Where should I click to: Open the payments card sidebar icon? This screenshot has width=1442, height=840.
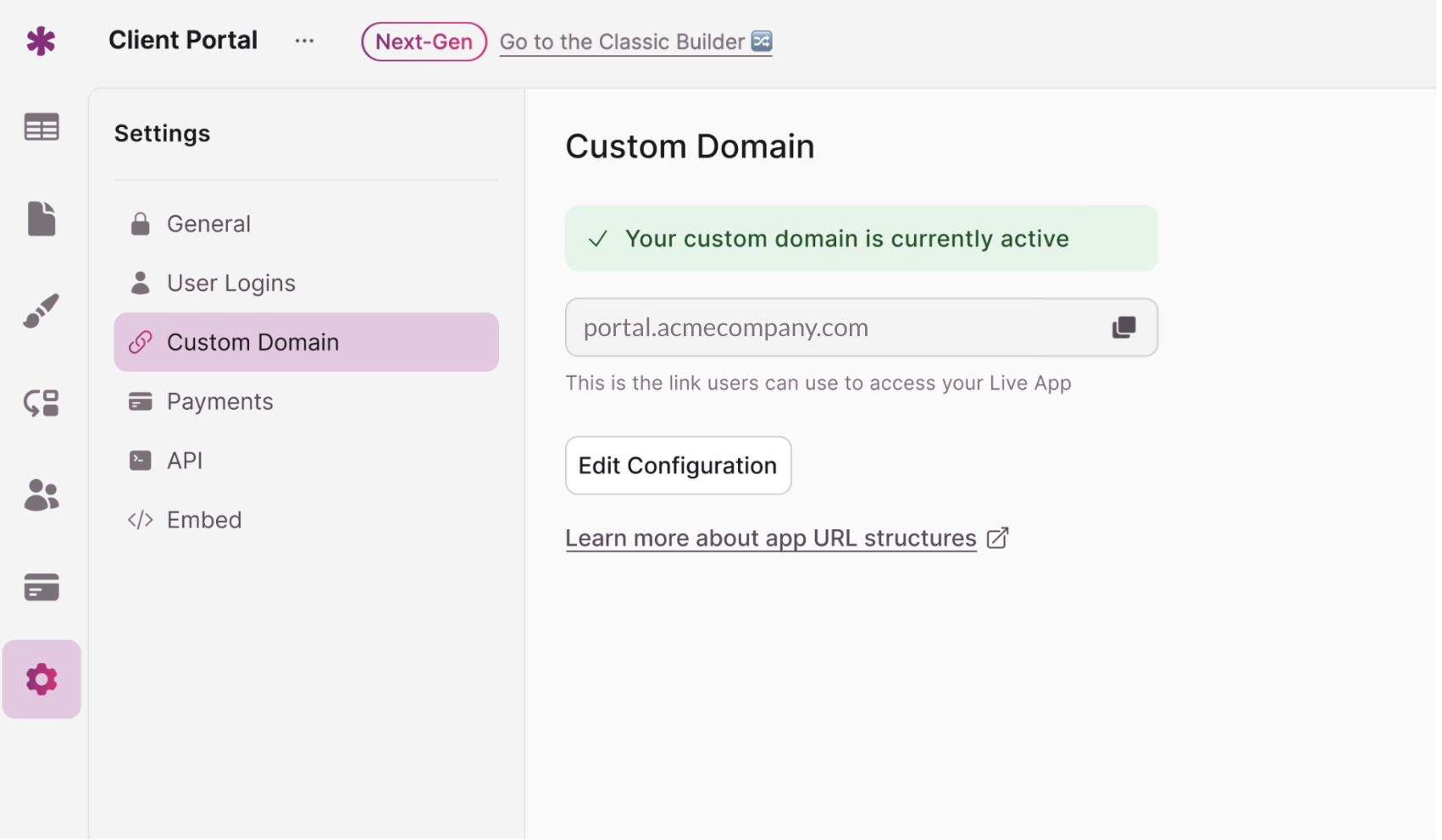[41, 587]
